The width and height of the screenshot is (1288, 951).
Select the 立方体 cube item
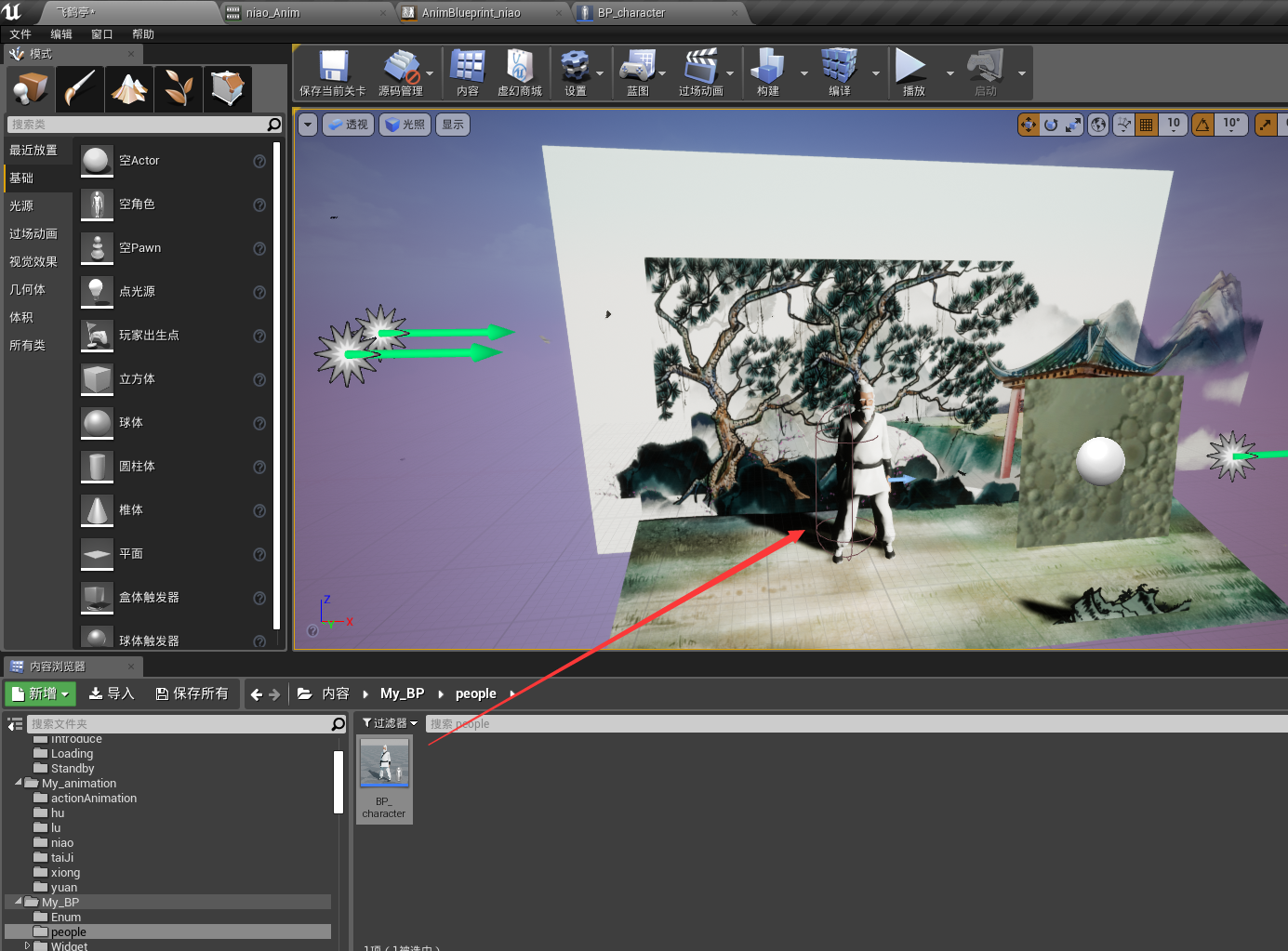(x=174, y=379)
